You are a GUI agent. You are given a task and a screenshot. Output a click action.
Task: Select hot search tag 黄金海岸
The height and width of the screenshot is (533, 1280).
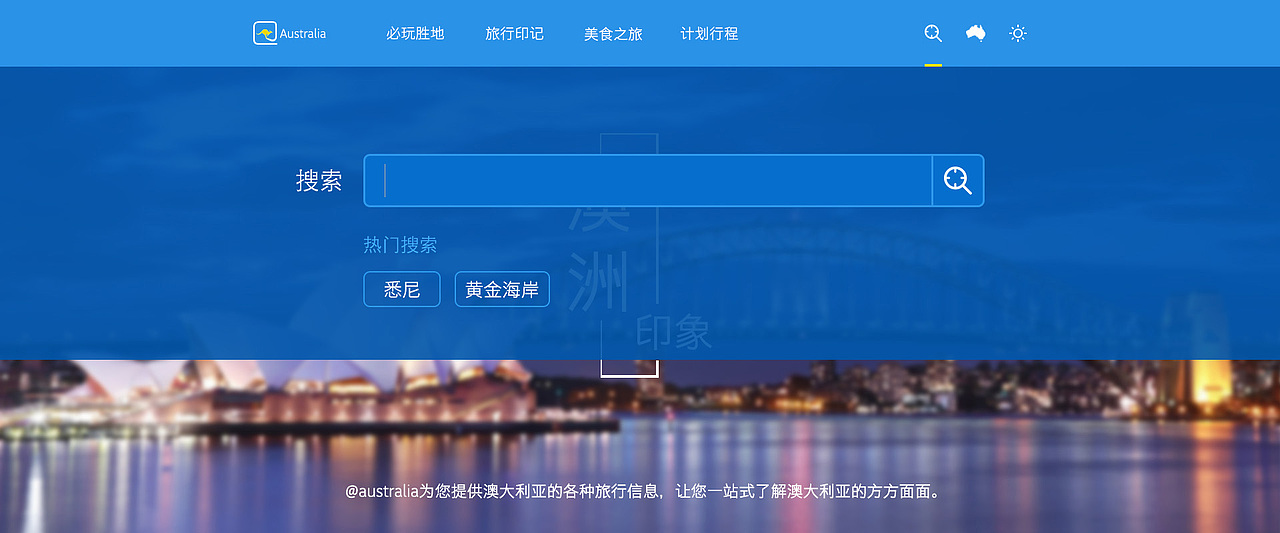(502, 290)
